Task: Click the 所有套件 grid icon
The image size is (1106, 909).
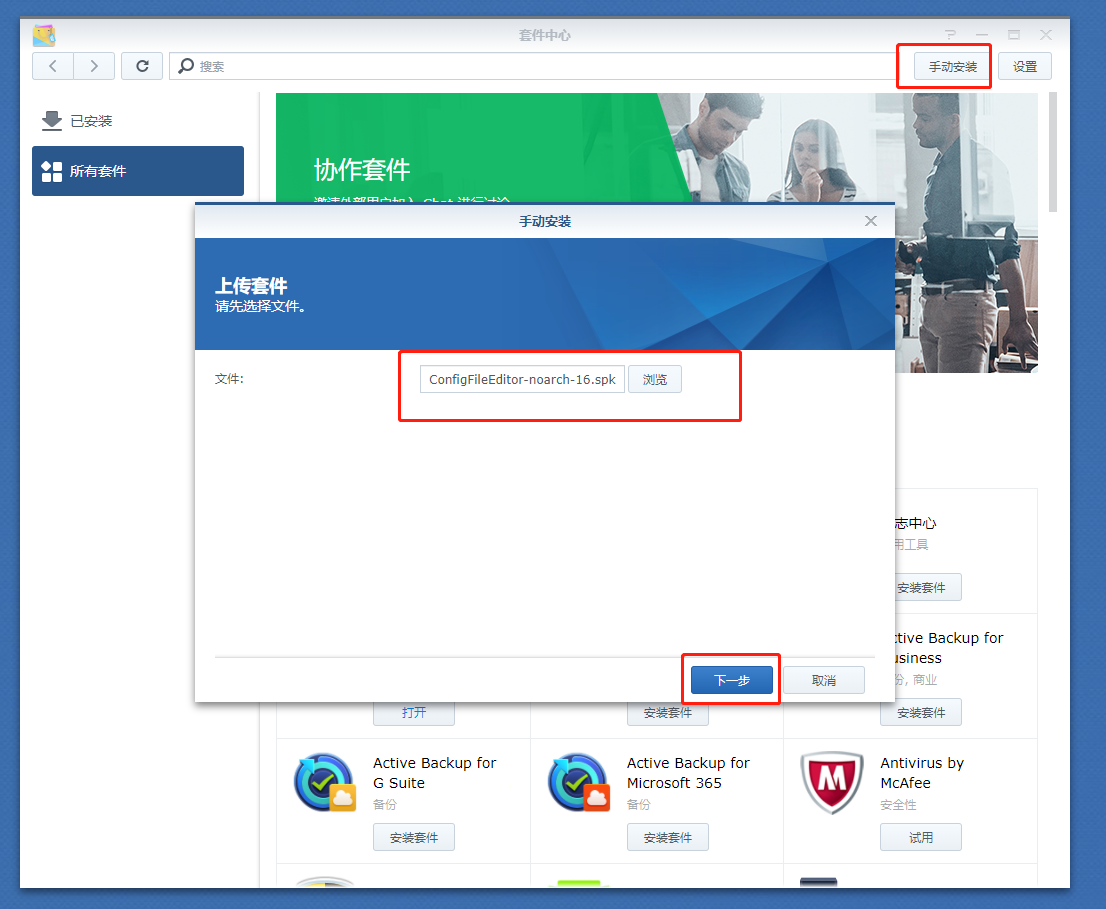Action: [x=51, y=171]
